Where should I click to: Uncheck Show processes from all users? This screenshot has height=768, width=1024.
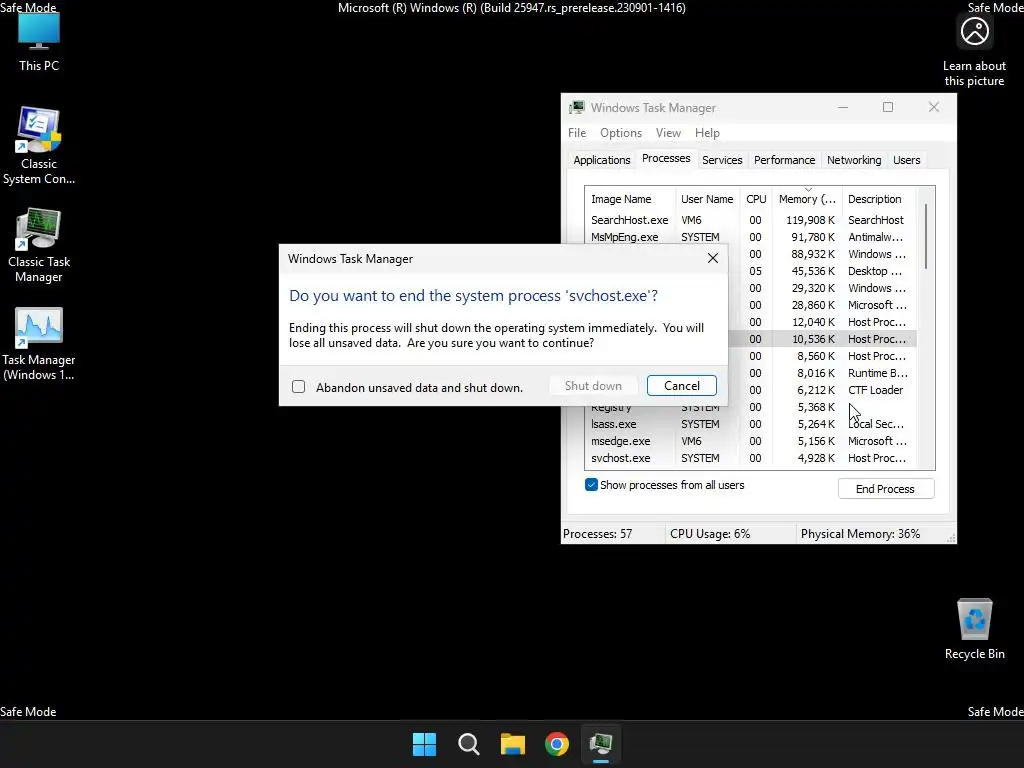(591, 485)
